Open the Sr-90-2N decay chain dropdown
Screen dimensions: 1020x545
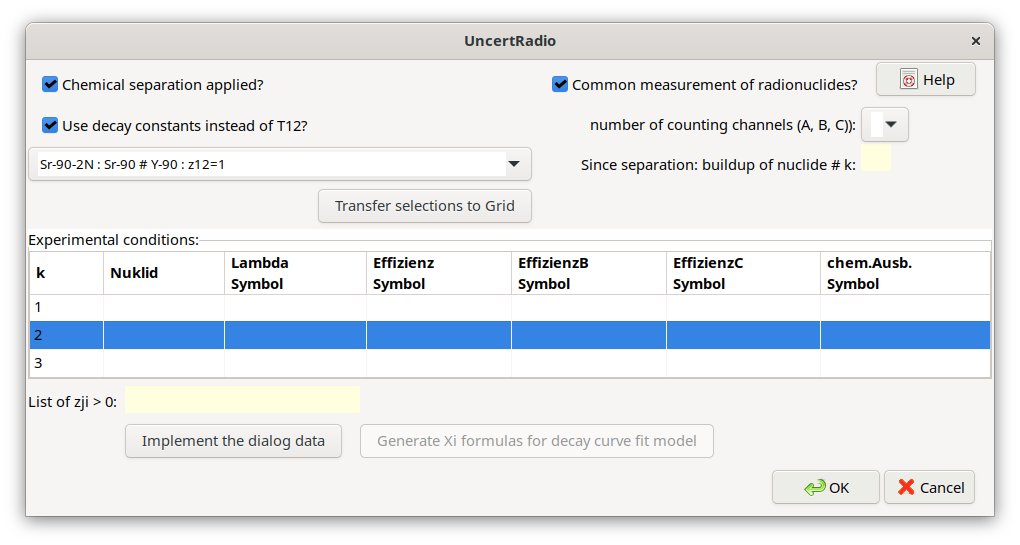(x=513, y=164)
